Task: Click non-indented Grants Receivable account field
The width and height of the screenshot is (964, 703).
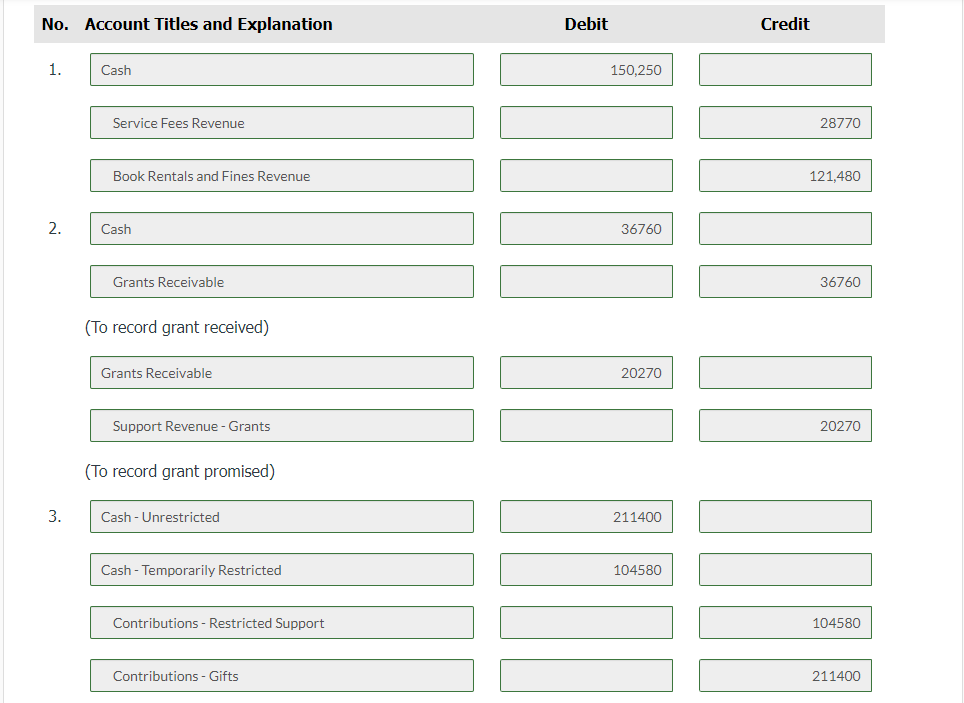Action: point(282,372)
